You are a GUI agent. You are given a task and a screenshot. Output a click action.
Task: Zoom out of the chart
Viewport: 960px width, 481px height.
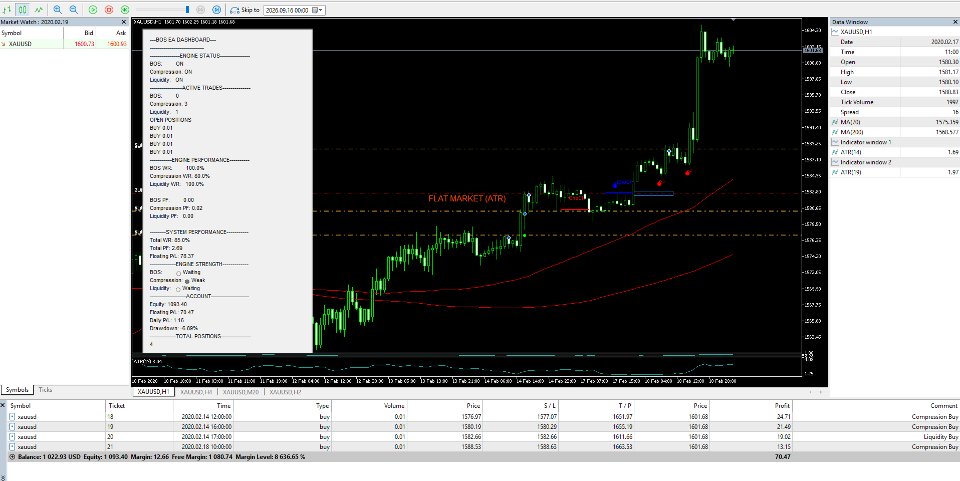point(73,10)
